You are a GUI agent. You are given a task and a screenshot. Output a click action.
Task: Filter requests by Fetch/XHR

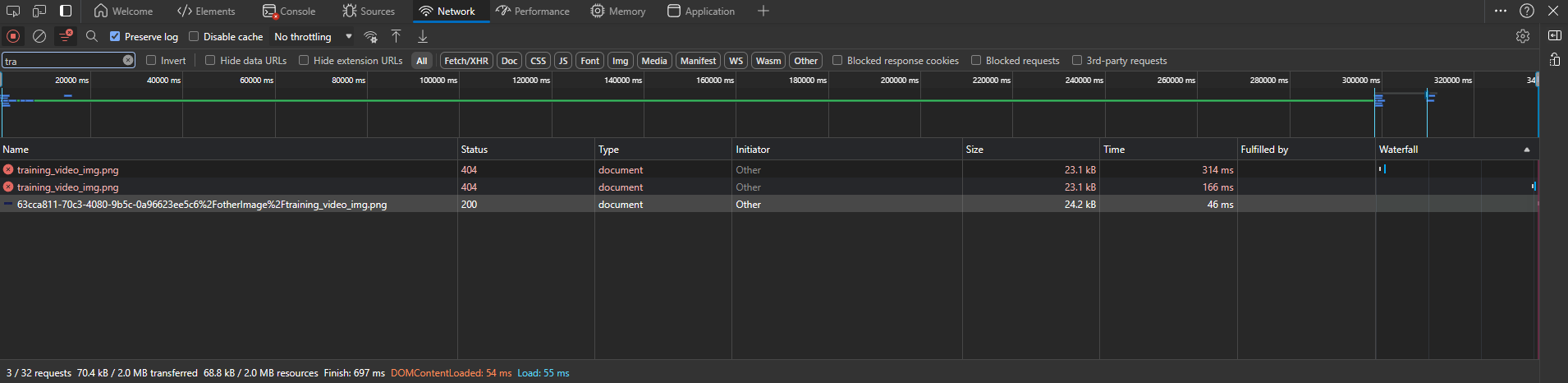pyautogui.click(x=466, y=60)
